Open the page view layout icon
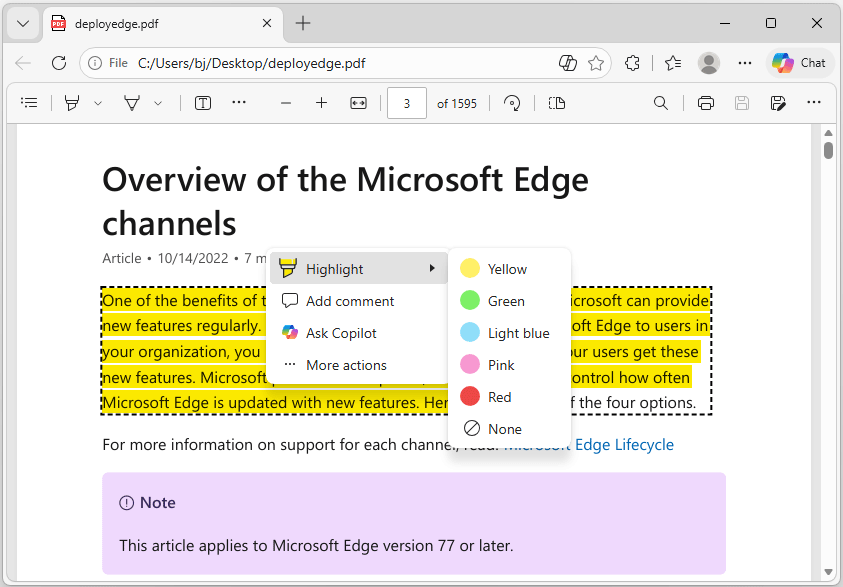843x587 pixels. [x=557, y=103]
